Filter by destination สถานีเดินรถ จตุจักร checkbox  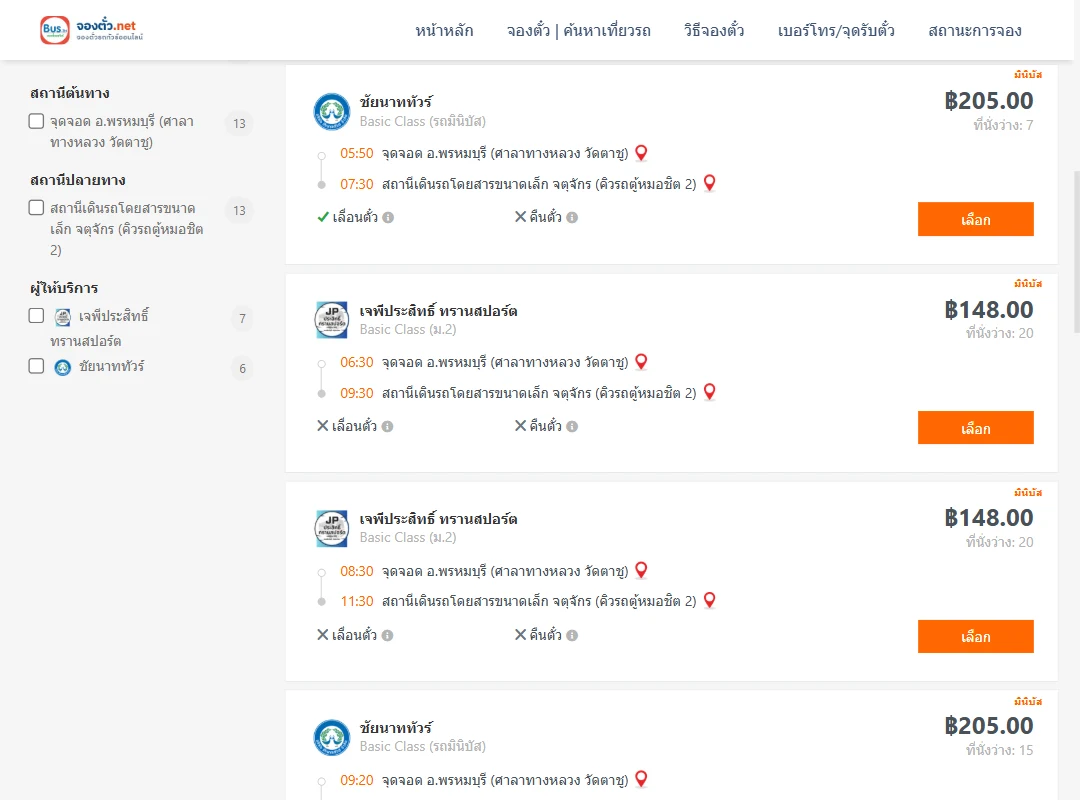37,207
